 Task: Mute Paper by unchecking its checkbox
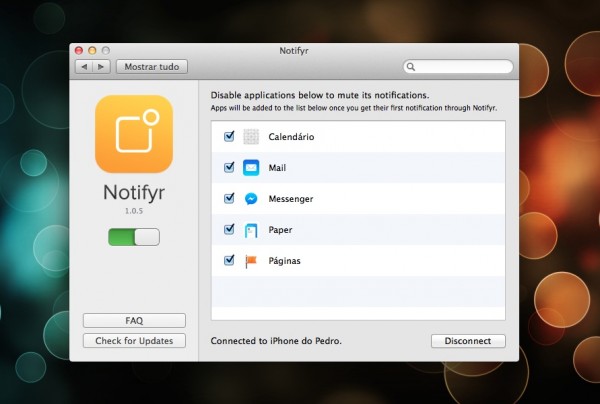pos(229,229)
